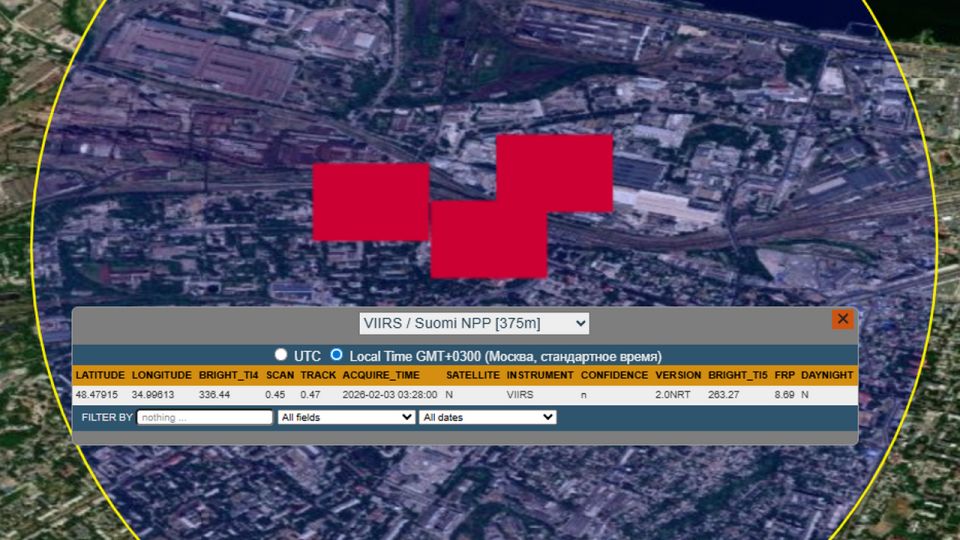Sort by LONGITUDE column header
This screenshot has width=960, height=540.
pos(161,375)
